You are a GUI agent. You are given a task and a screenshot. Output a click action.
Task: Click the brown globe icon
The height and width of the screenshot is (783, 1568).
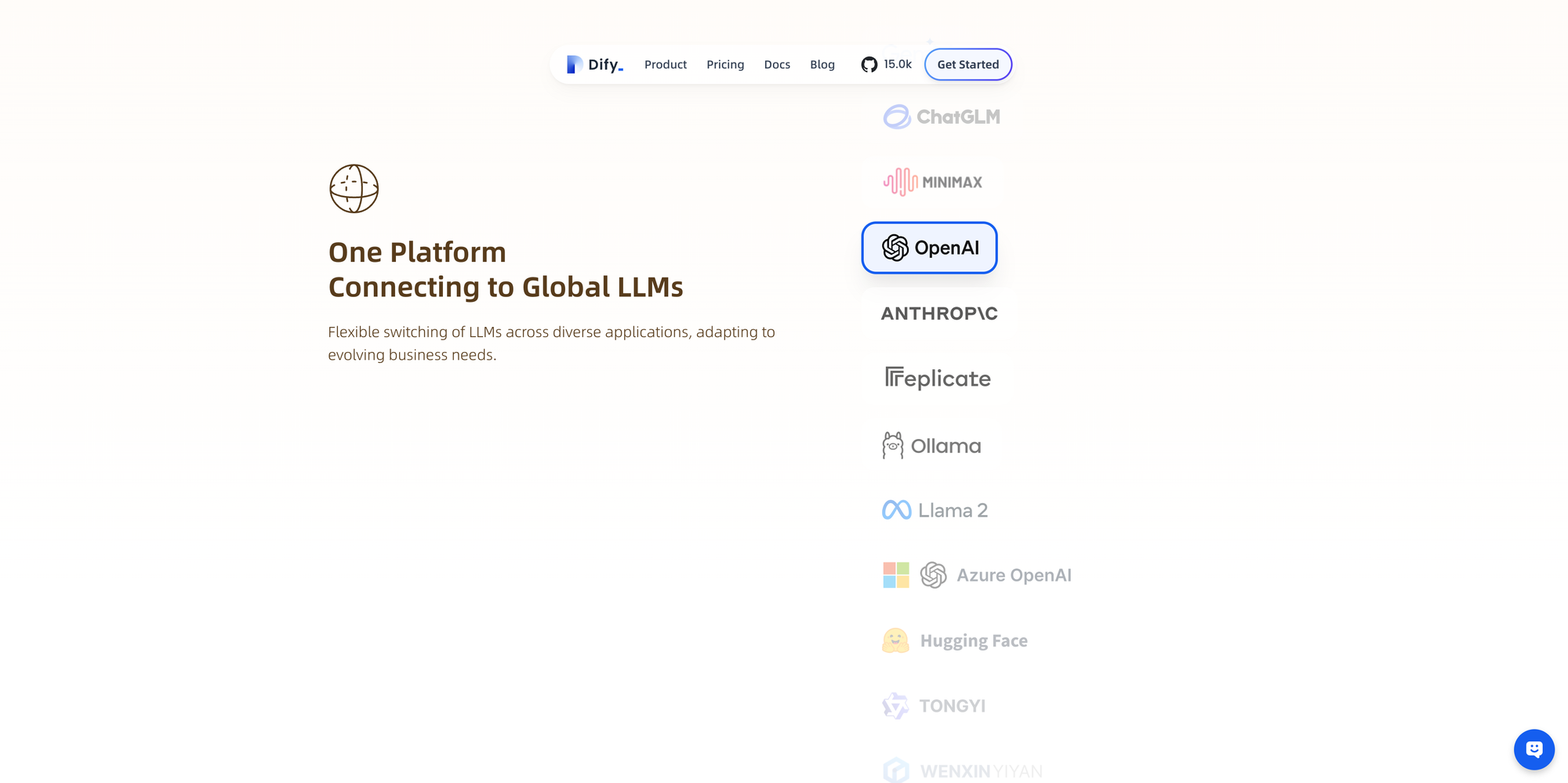354,188
